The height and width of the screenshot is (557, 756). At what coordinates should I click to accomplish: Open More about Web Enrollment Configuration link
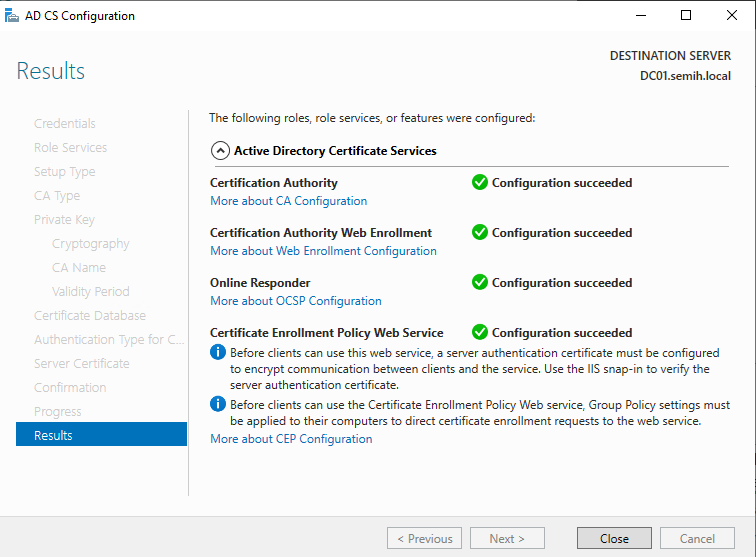click(x=323, y=251)
